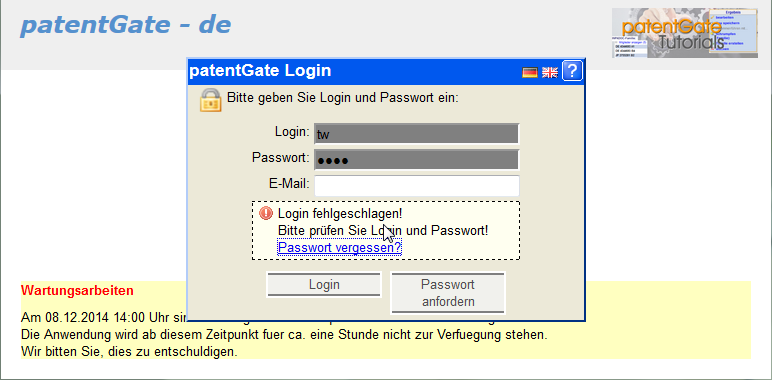Switch language with the German flag icon
This screenshot has width=772, height=380.
[x=530, y=73]
